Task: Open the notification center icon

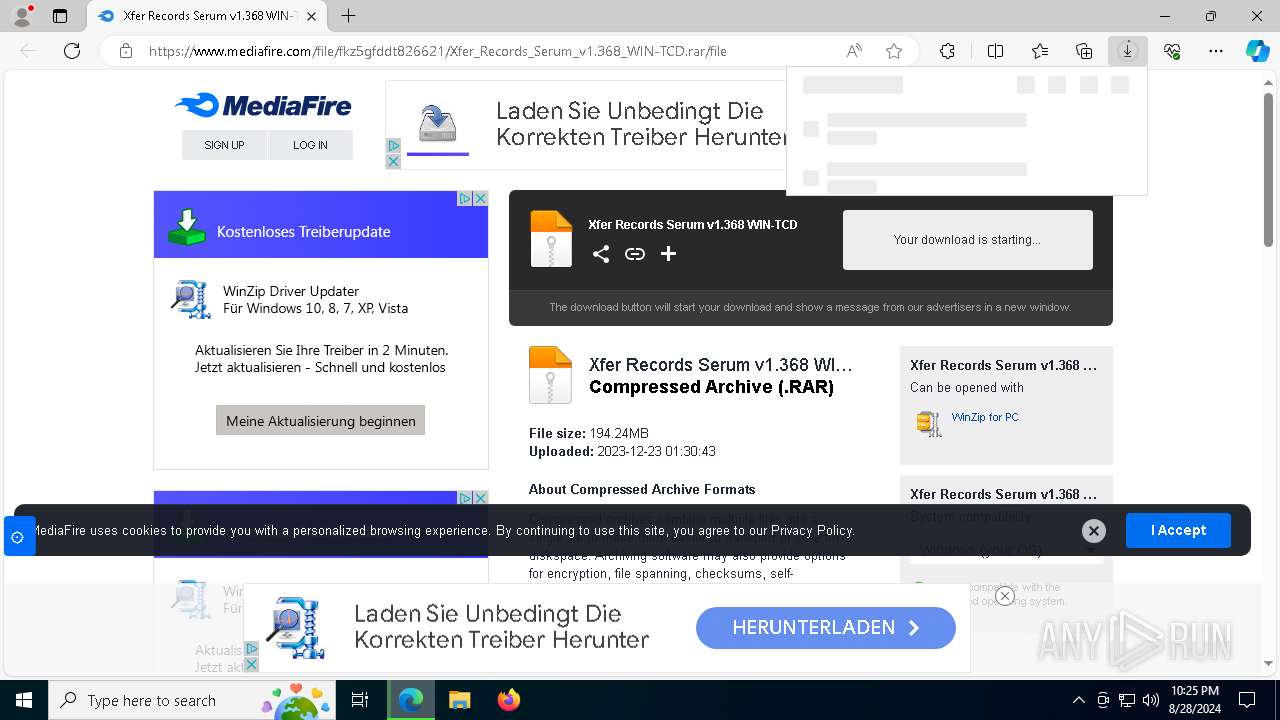Action: [1247, 700]
